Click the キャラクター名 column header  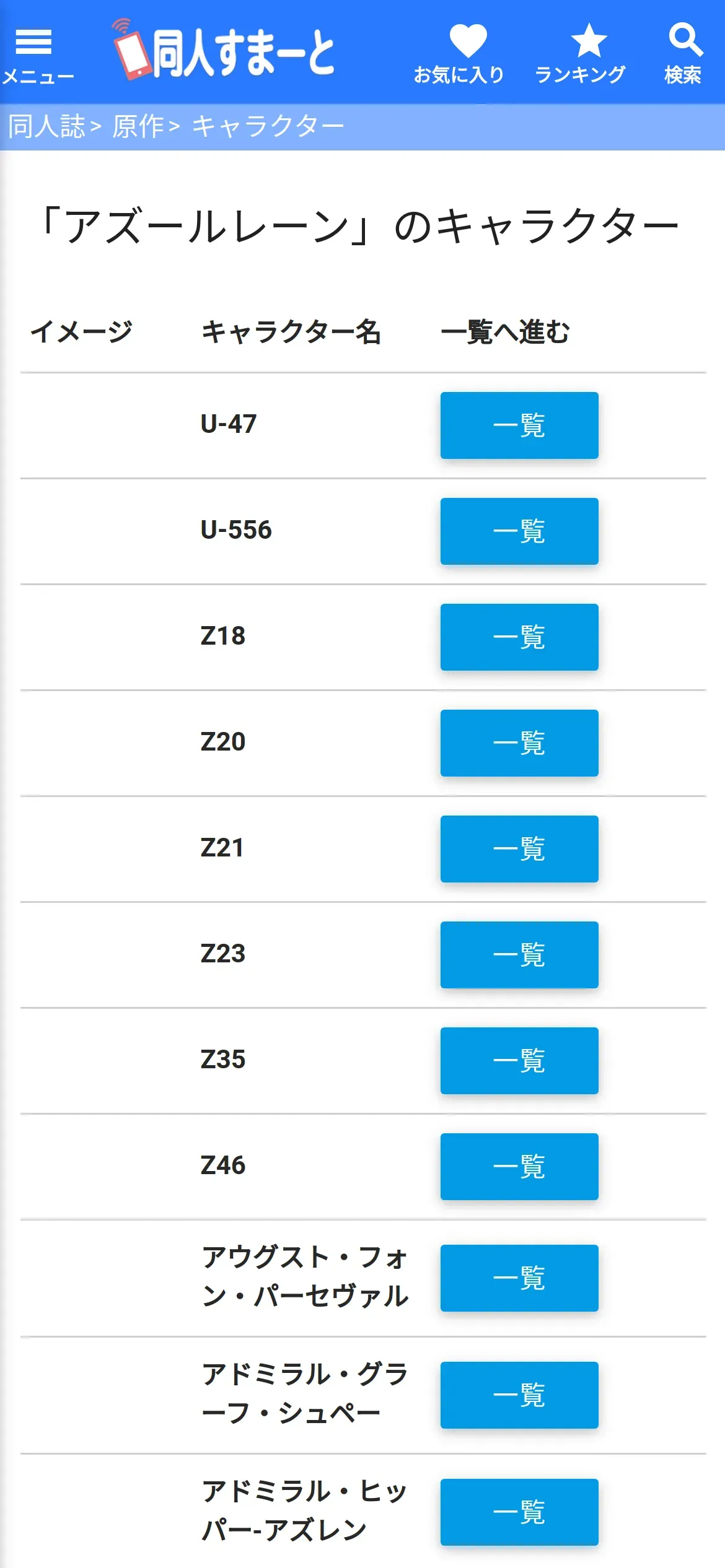coord(291,332)
